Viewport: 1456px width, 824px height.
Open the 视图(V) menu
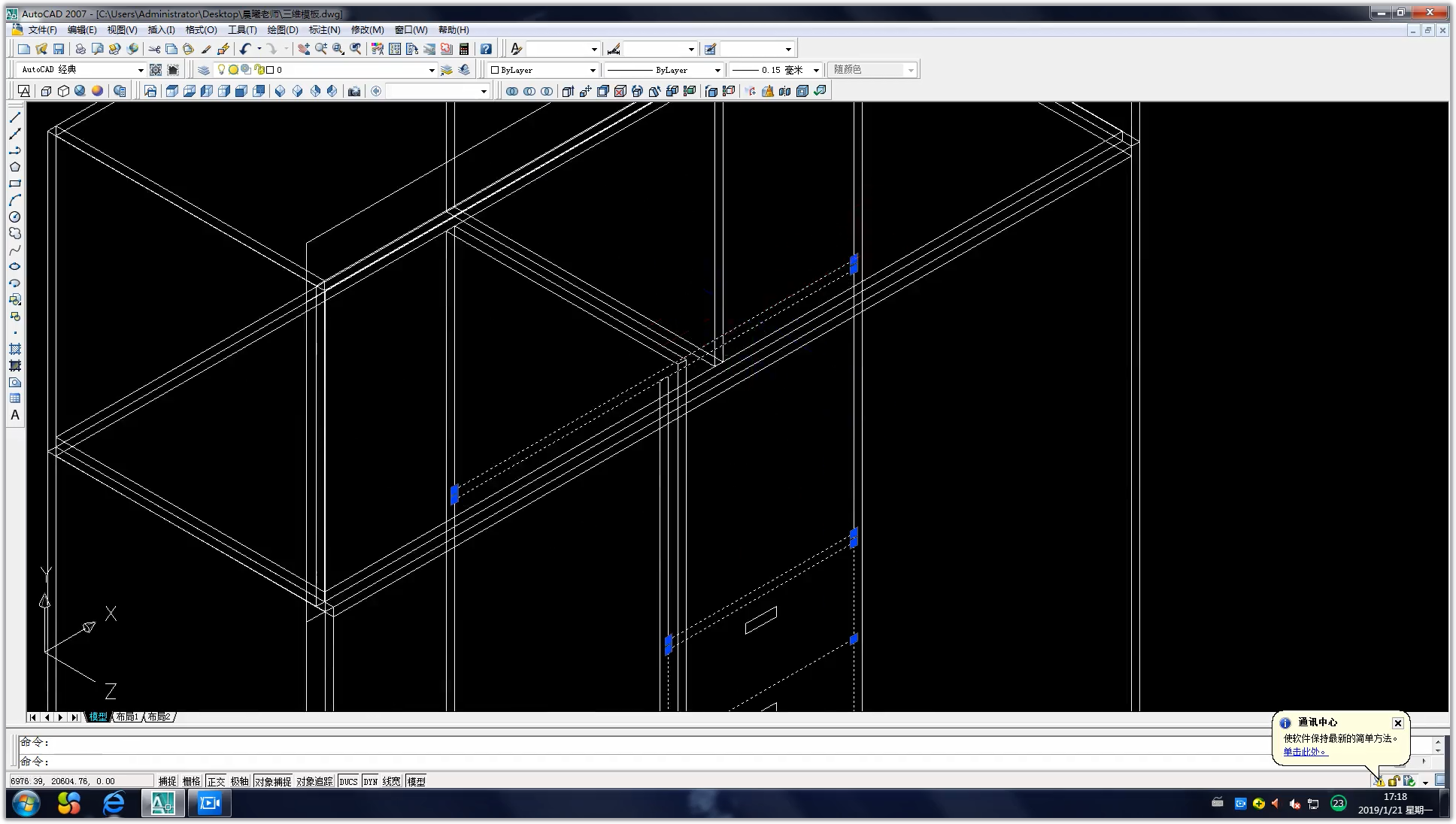point(122,30)
